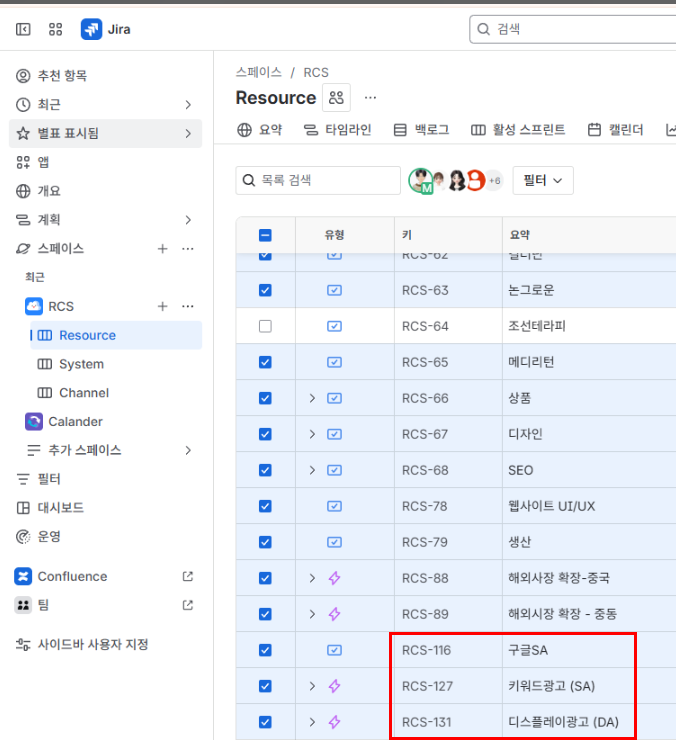Expand the 최근 chevron arrow
The height and width of the screenshot is (740, 676).
pyautogui.click(x=188, y=104)
